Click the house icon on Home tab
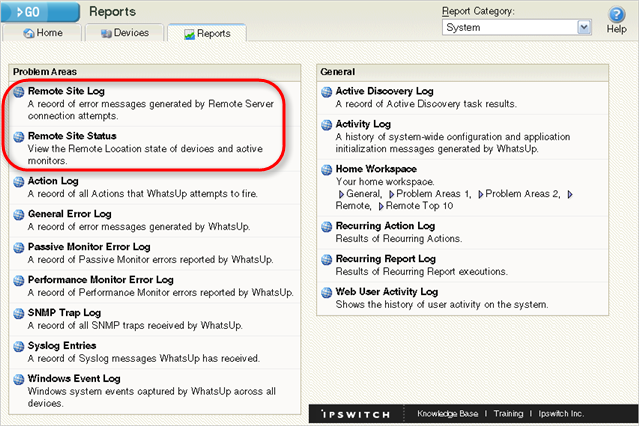Viewport: 639px width, 426px height. [x=29, y=33]
